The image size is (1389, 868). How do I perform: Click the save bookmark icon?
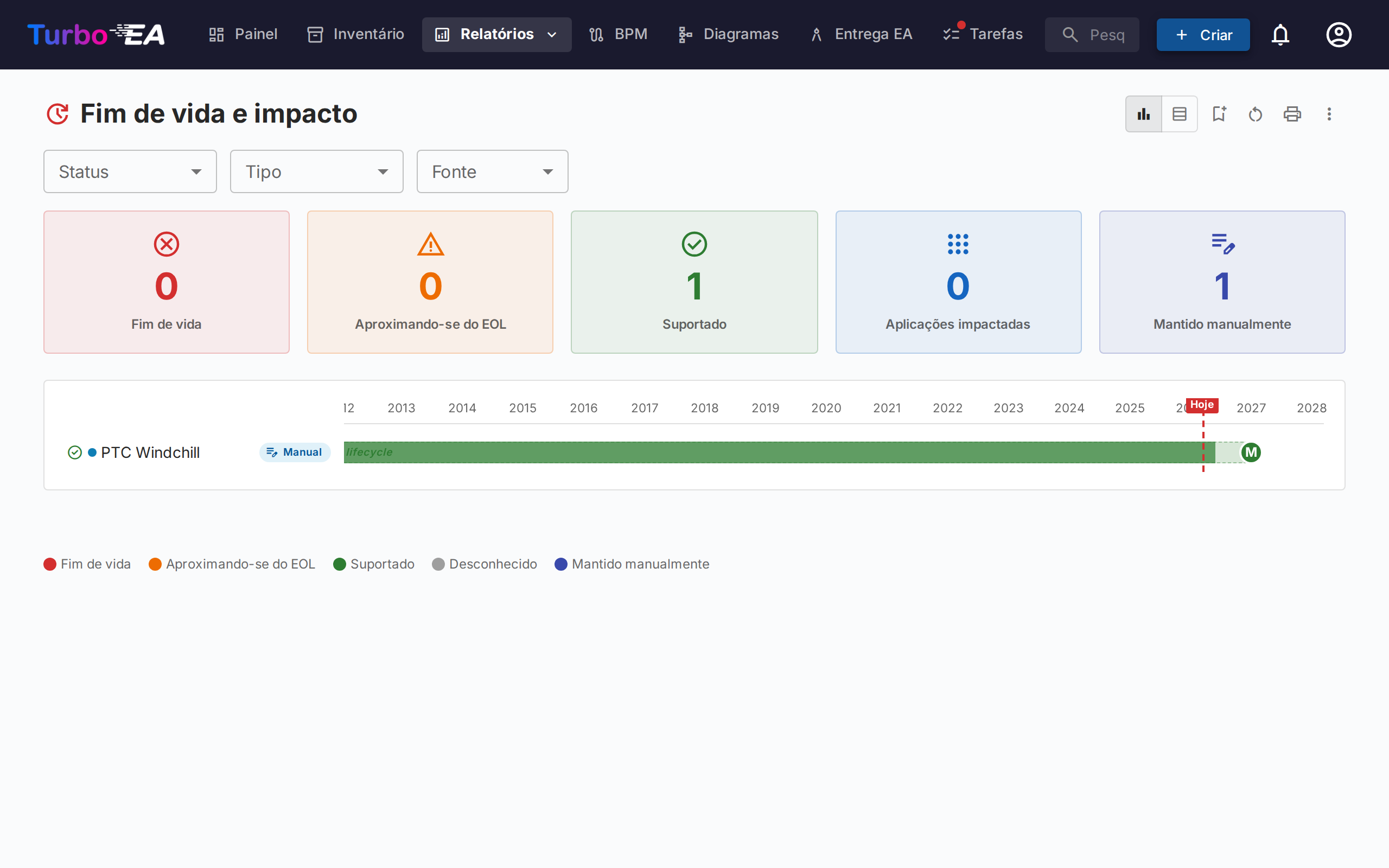pos(1219,114)
